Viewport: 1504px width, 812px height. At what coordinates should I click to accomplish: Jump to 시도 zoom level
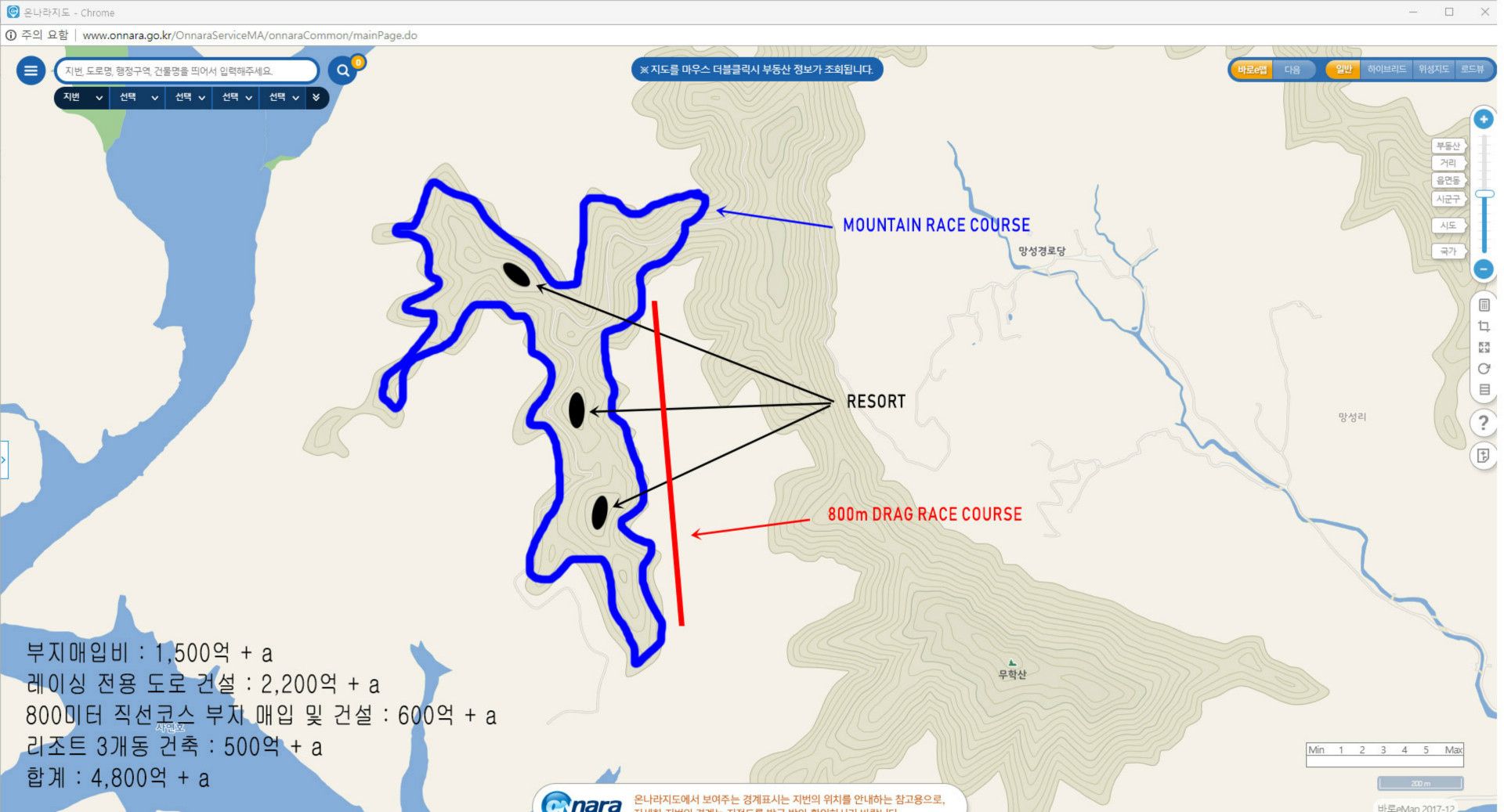tap(1448, 226)
